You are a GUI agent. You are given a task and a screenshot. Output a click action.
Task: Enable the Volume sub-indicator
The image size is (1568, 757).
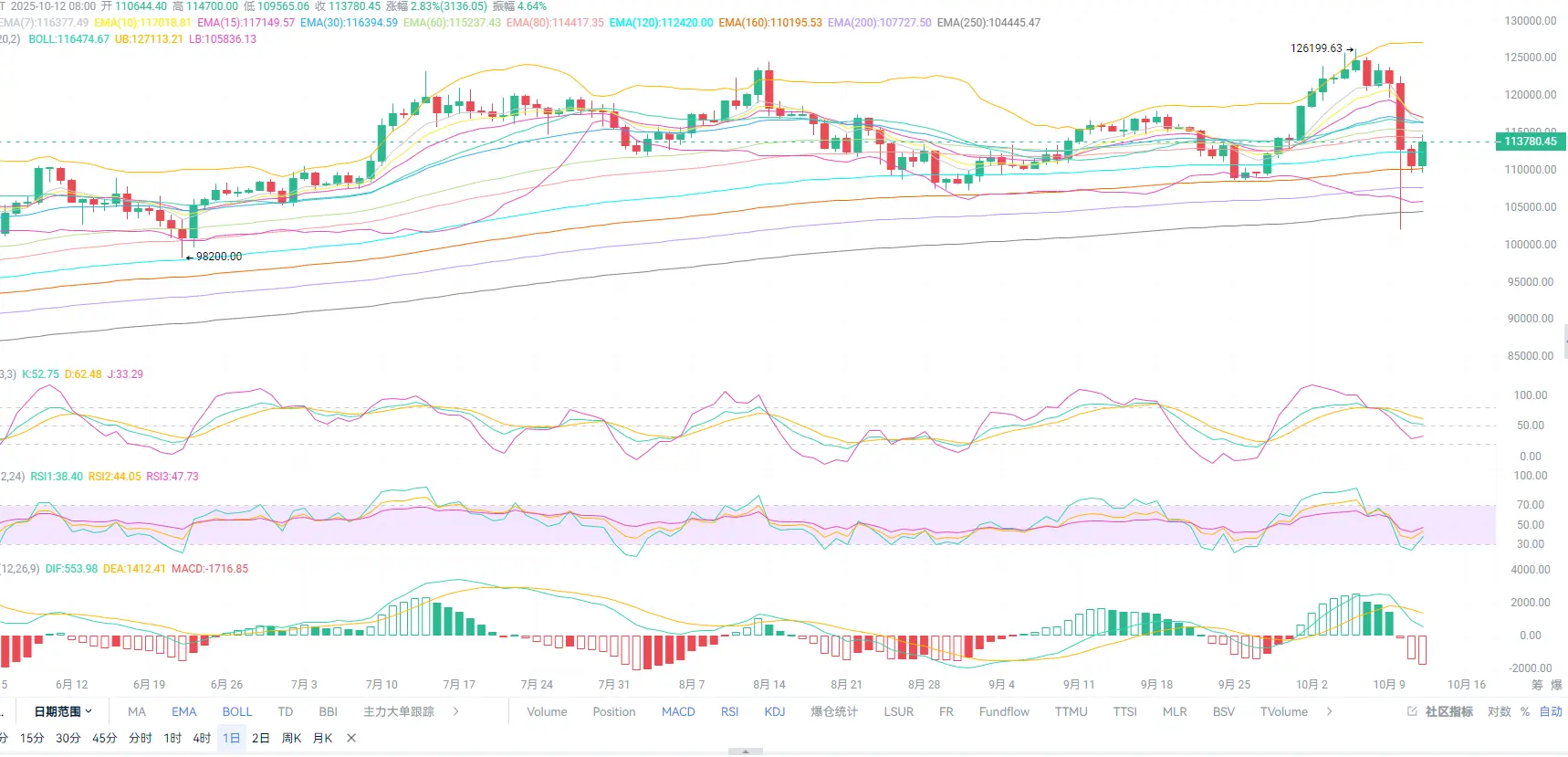tap(547, 711)
